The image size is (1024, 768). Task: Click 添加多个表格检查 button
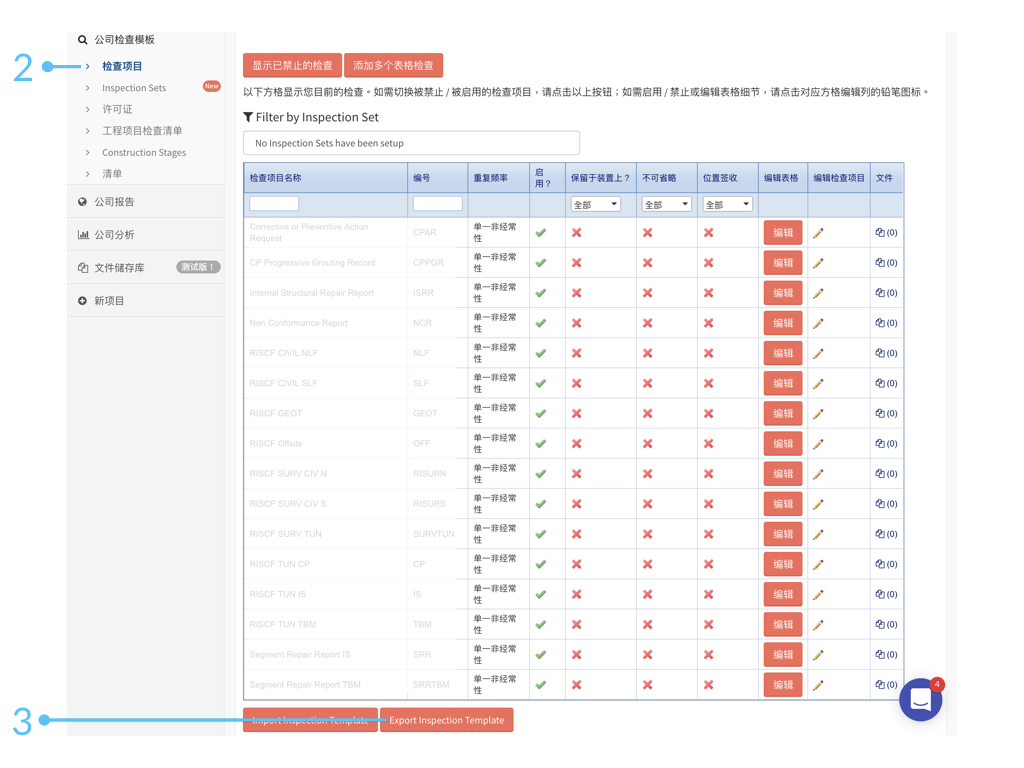(393, 65)
